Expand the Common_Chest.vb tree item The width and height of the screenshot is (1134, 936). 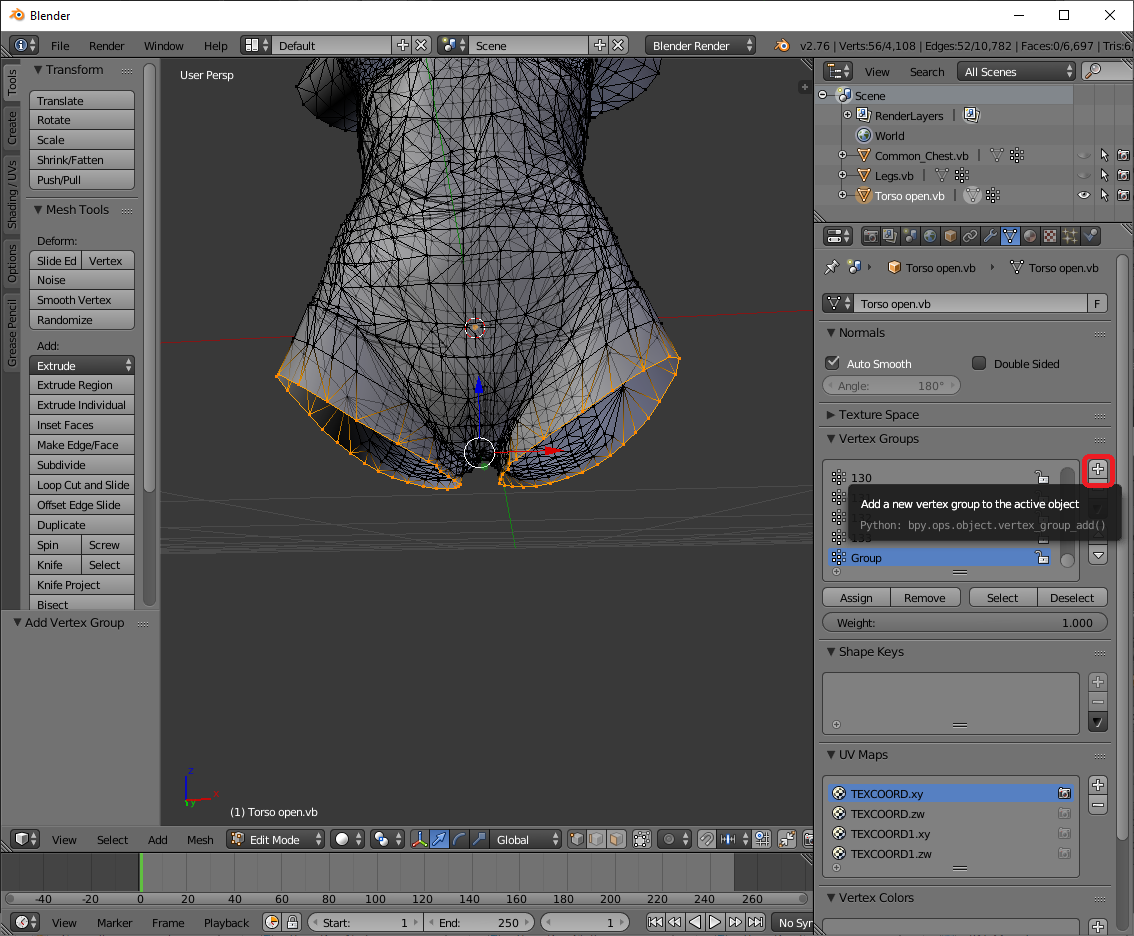pos(842,155)
